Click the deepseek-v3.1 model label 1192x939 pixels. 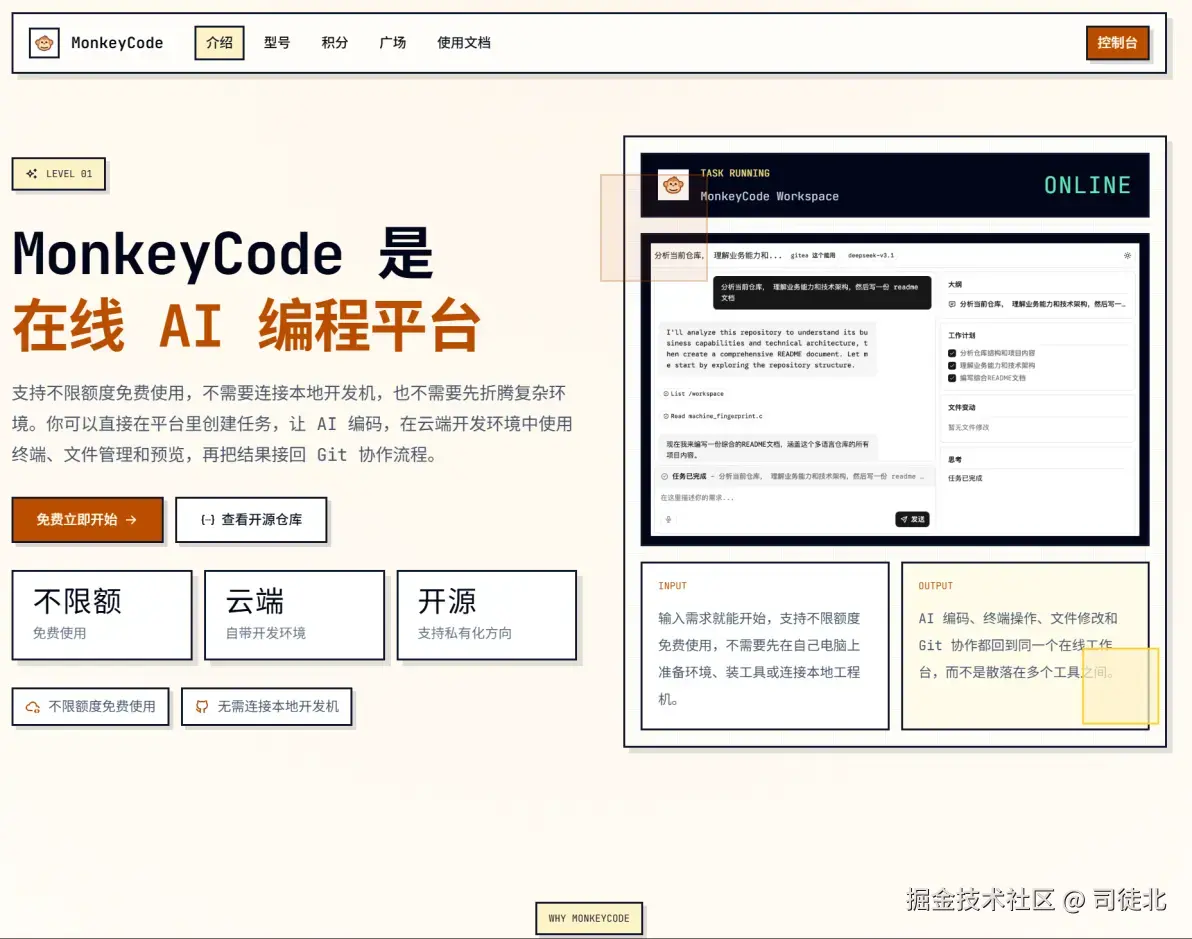871,255
